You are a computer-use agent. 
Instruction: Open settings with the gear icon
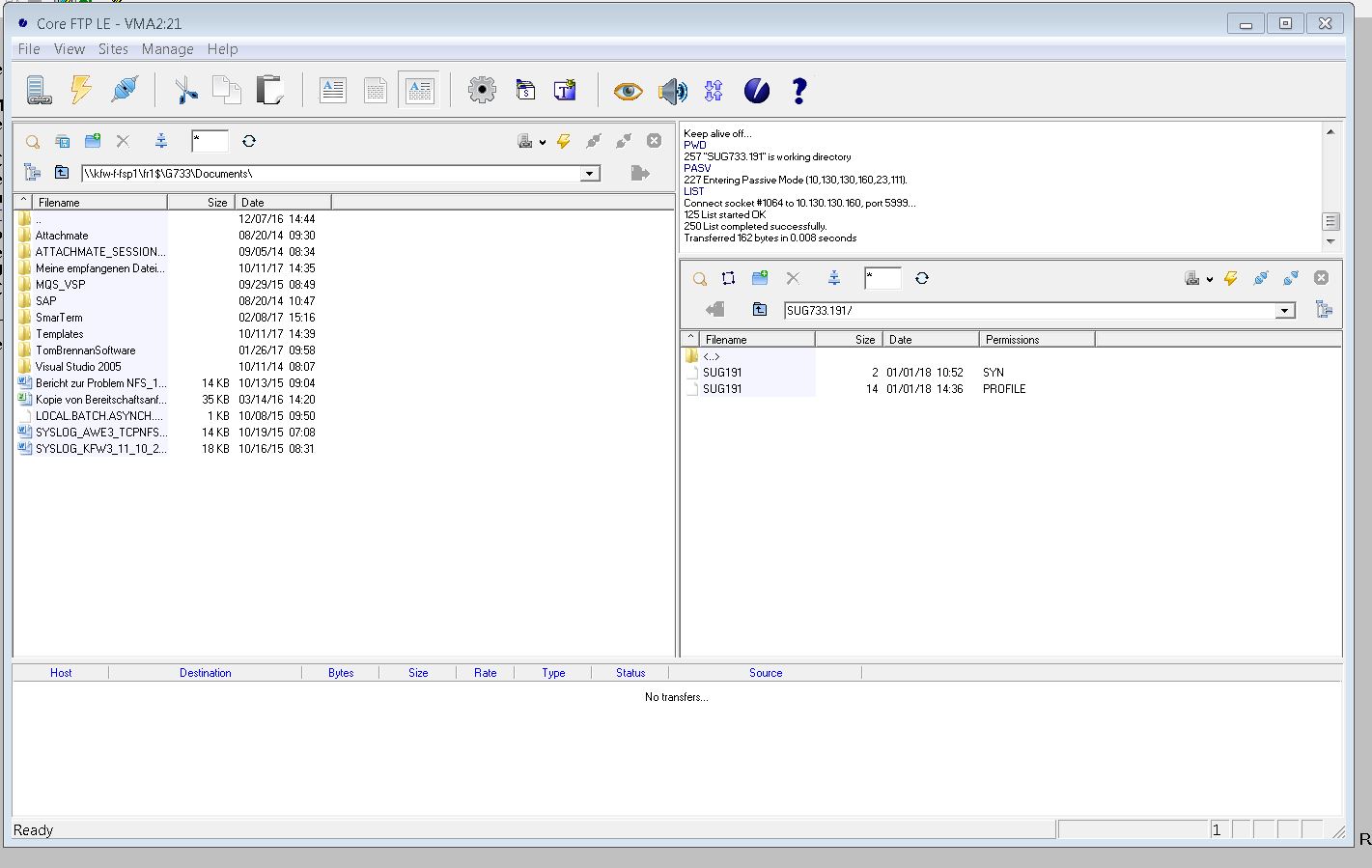click(482, 91)
